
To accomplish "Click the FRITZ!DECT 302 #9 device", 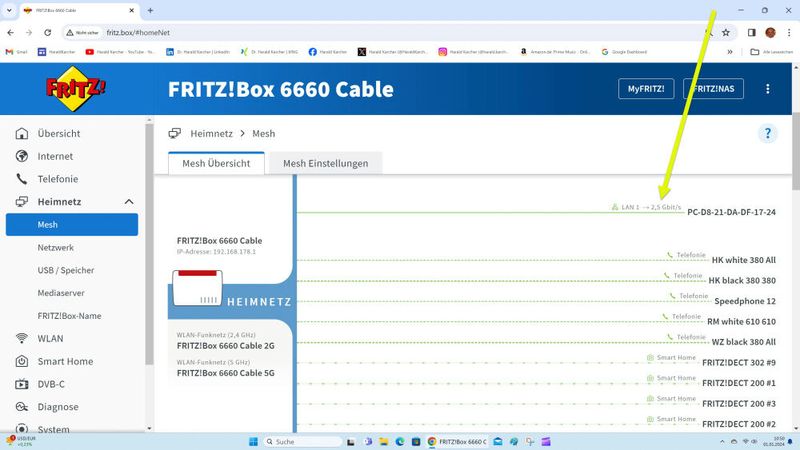I will (739, 363).
